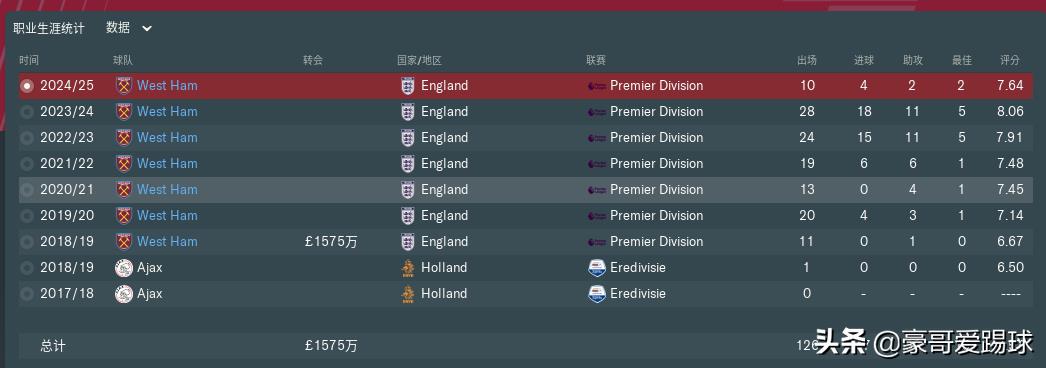Image resolution: width=1046 pixels, height=368 pixels.
Task: Open the West Ham link in 2018/19 row
Action: click(167, 241)
